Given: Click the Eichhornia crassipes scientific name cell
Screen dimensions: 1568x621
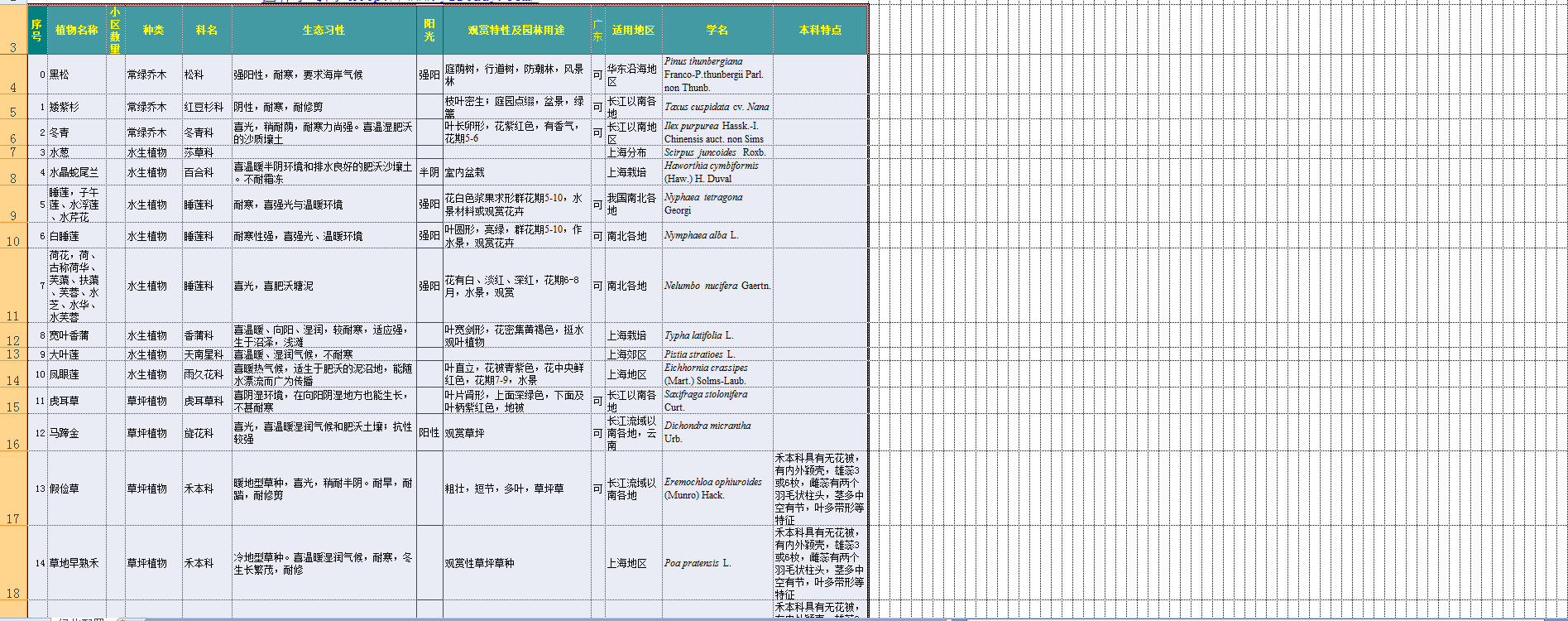Looking at the screenshot, I should click(717, 374).
